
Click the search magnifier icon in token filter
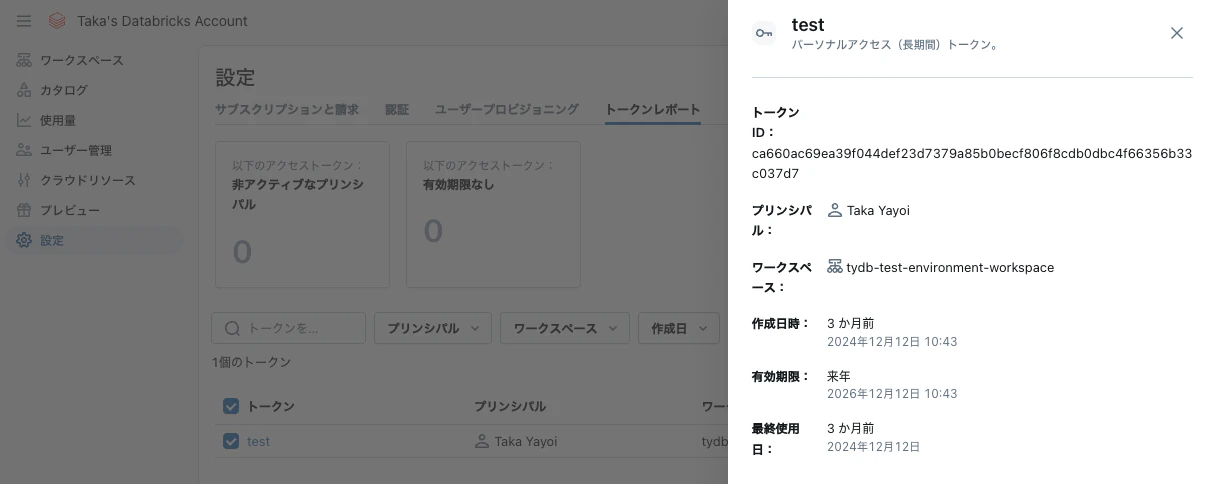[232, 328]
